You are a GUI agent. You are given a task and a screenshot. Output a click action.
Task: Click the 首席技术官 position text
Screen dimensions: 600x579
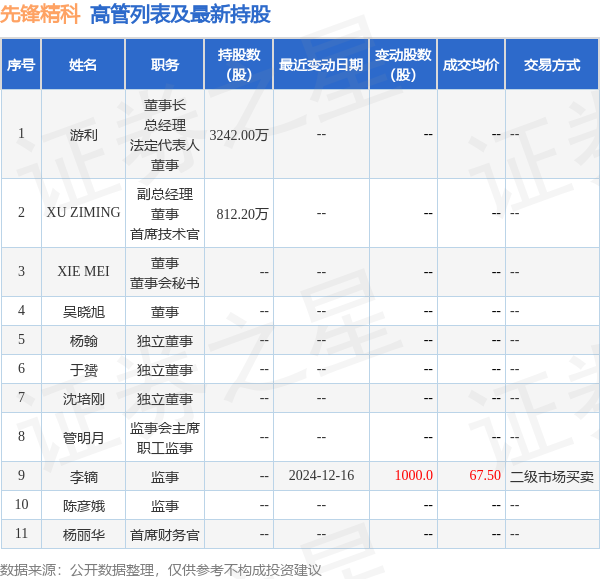[165, 234]
